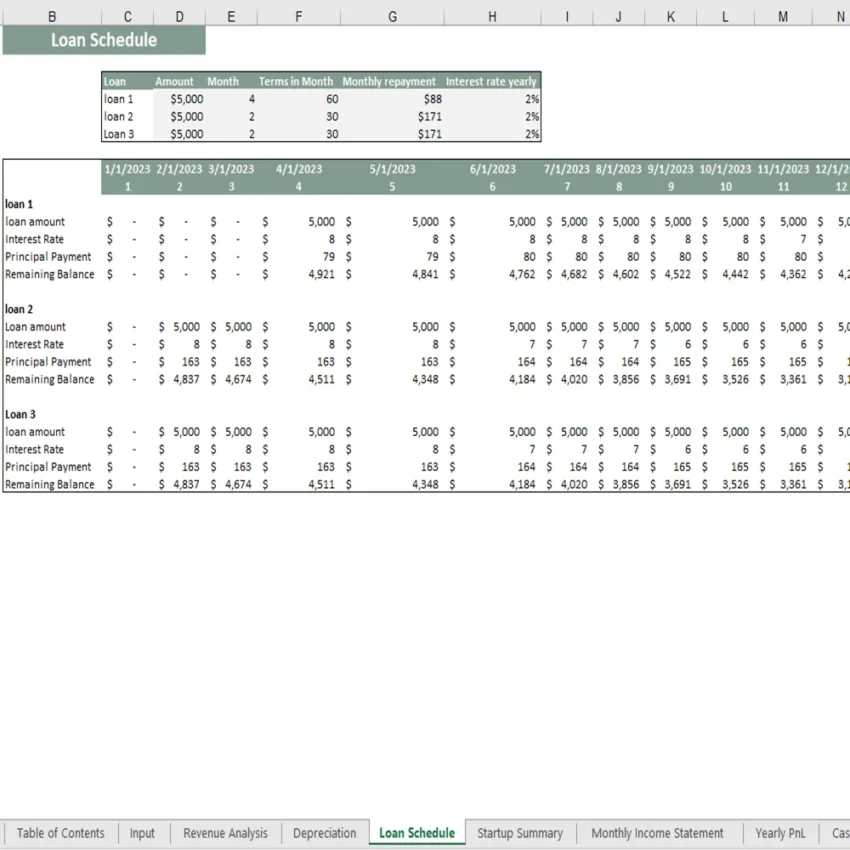This screenshot has height=850, width=850.
Task: Select column header N
Action: tap(840, 16)
